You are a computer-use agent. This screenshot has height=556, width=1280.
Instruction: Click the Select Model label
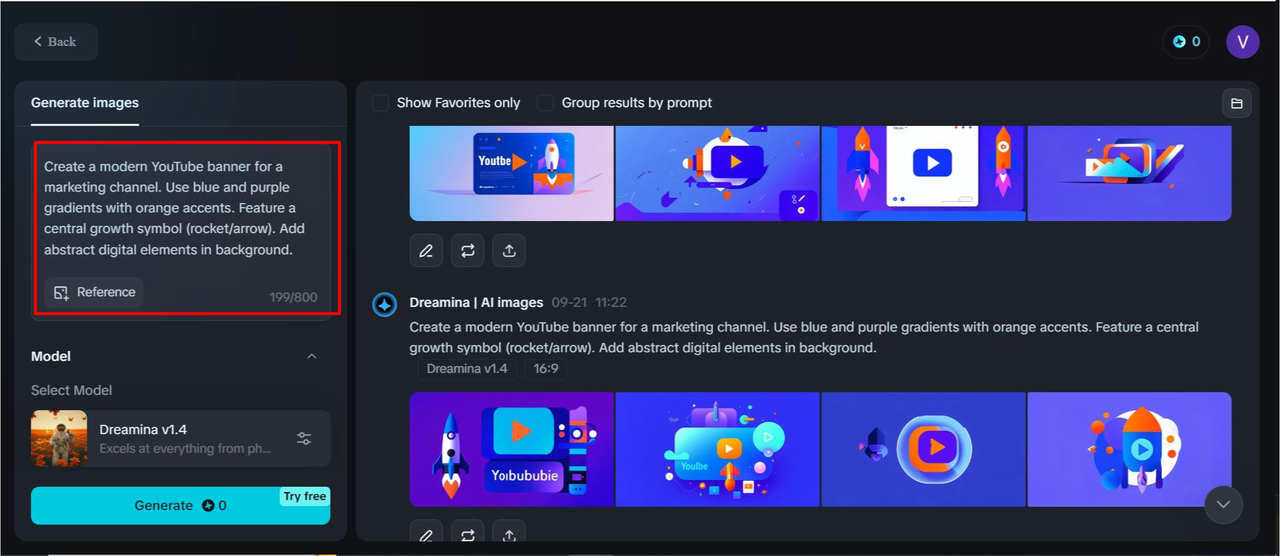coord(71,390)
